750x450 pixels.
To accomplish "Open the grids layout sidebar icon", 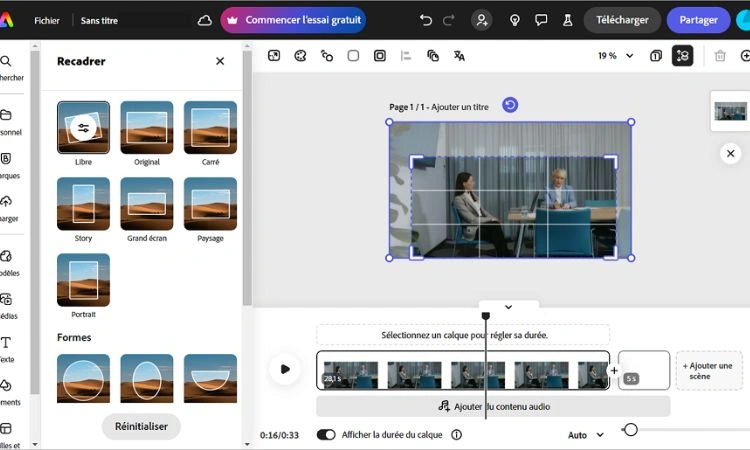I will pyautogui.click(x=6, y=428).
